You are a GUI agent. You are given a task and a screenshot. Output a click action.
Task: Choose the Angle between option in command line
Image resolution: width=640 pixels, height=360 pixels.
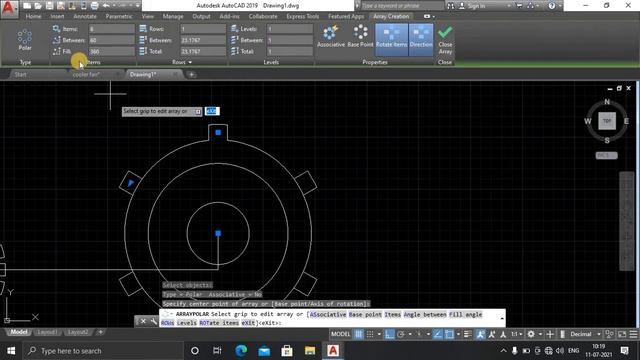(x=425, y=314)
